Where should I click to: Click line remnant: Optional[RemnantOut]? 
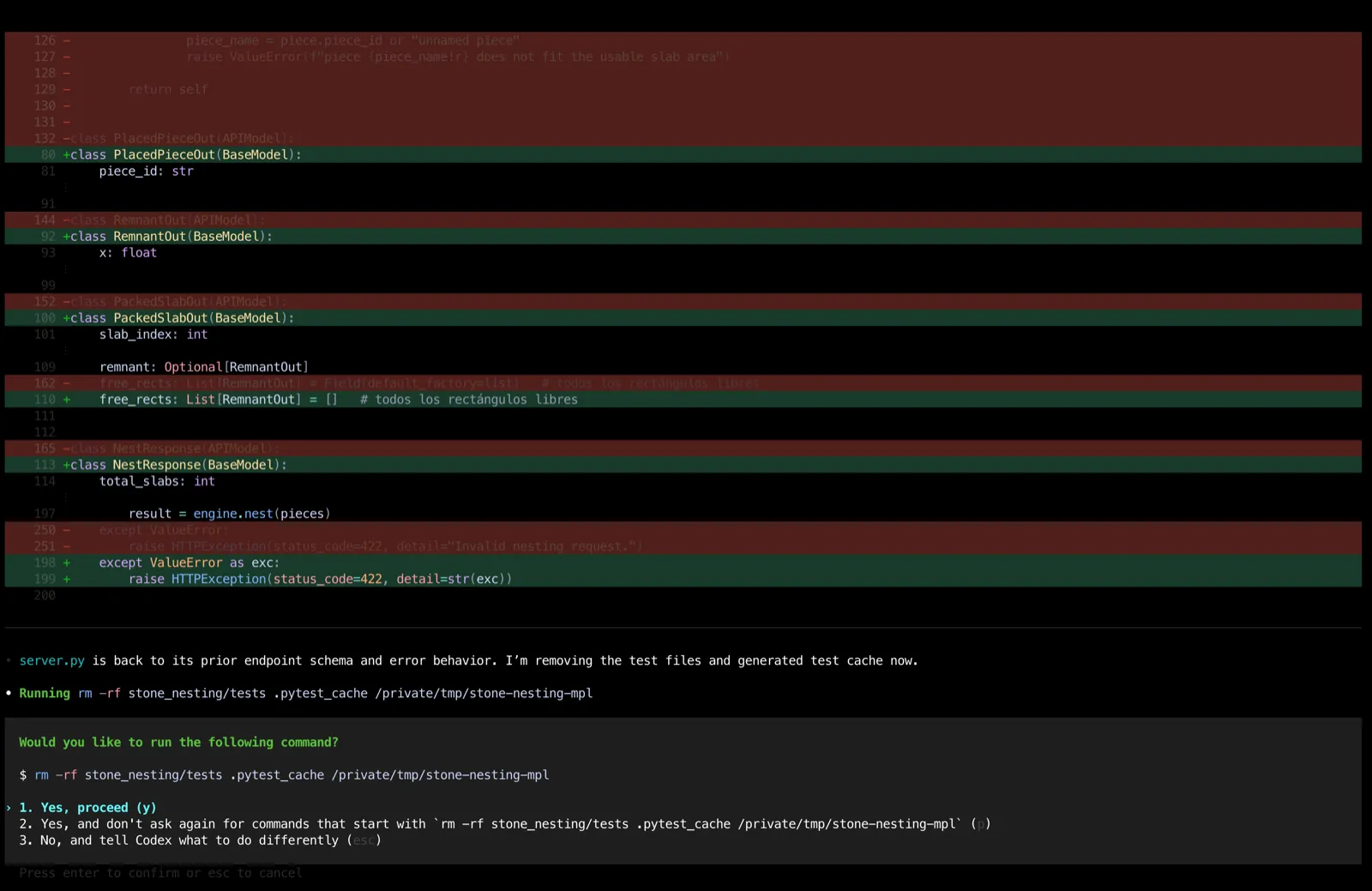[683, 367]
